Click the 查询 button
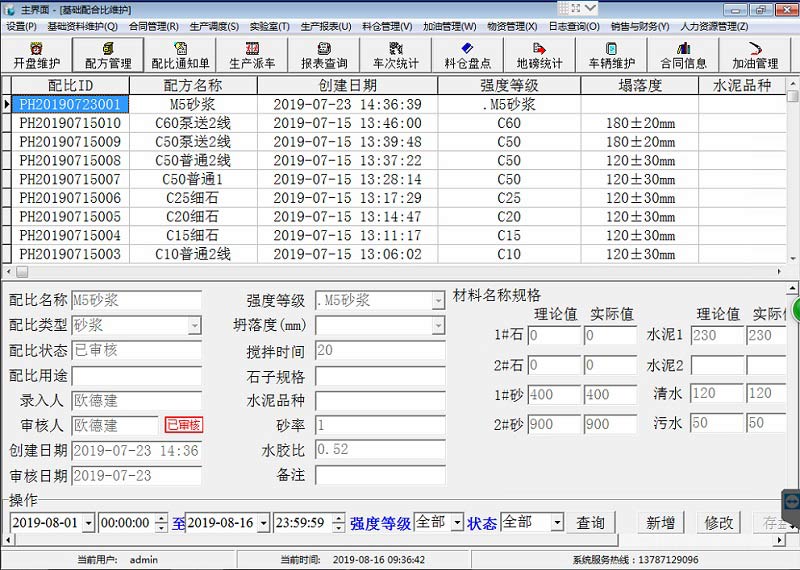This screenshot has width=800, height=570. tap(591, 523)
